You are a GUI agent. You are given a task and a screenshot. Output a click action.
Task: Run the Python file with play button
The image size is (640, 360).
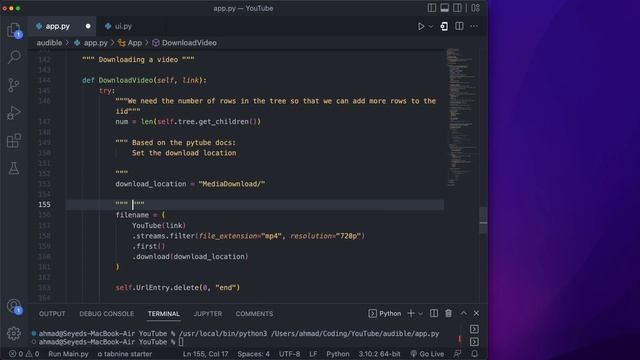tap(421, 26)
